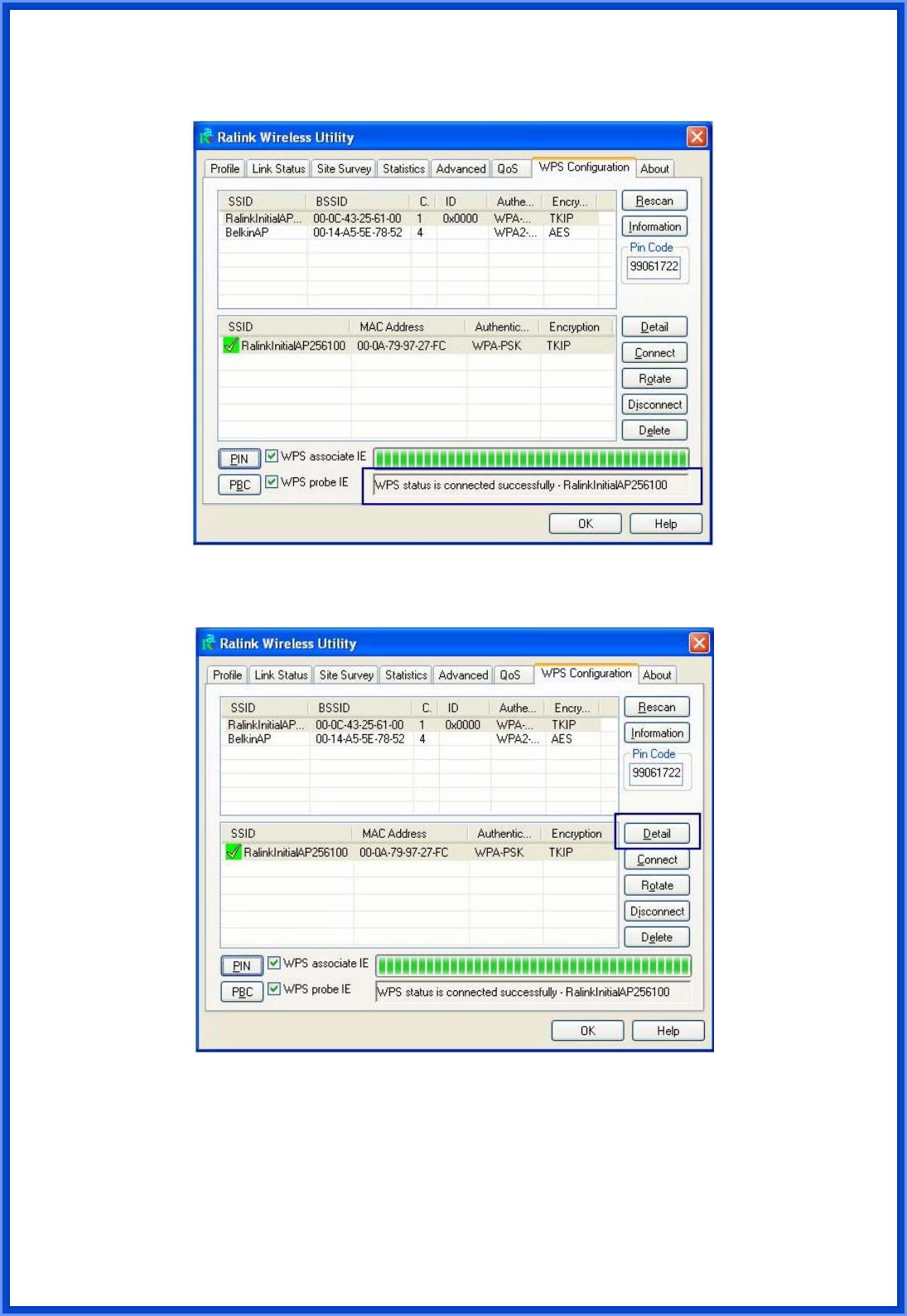The image size is (907, 1316).
Task: Open Site Survey tab in upper window
Action: click(344, 168)
